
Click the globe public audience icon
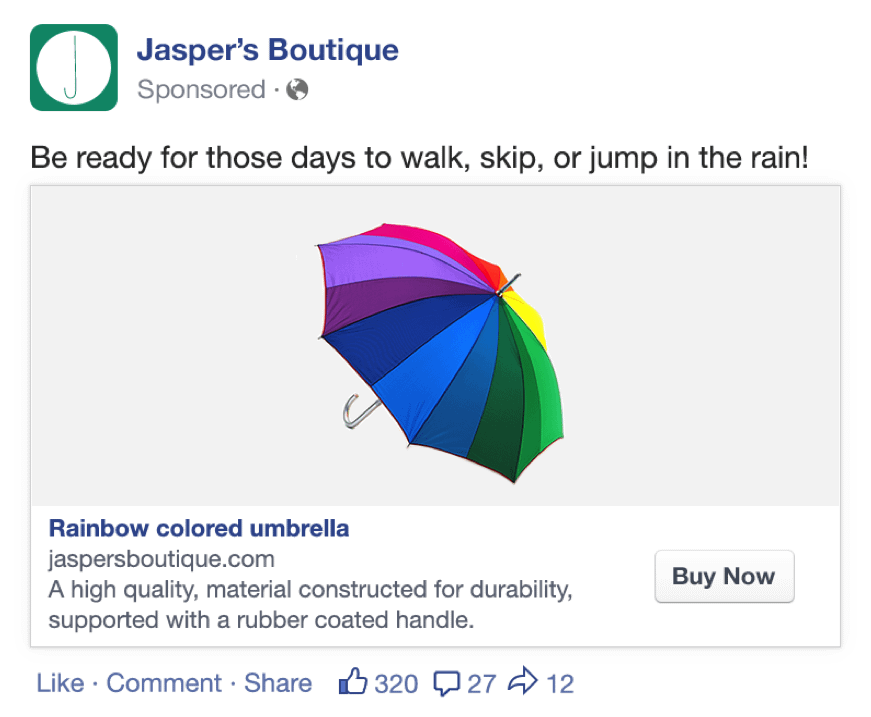point(297,90)
